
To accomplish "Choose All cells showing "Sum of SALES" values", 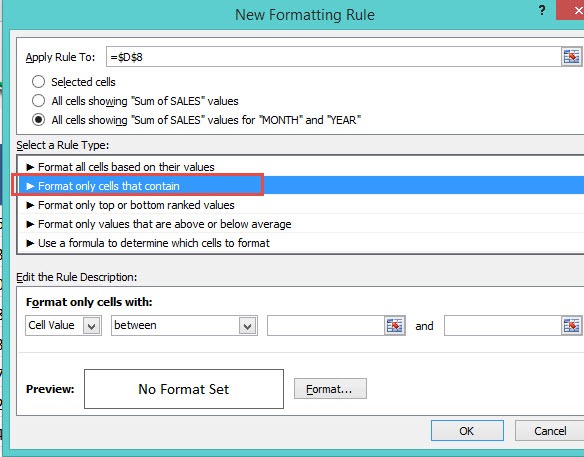I will coord(38,101).
